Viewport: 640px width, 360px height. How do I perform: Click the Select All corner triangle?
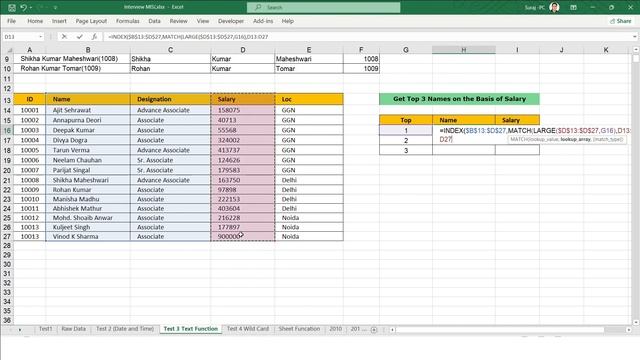click(x=9, y=50)
